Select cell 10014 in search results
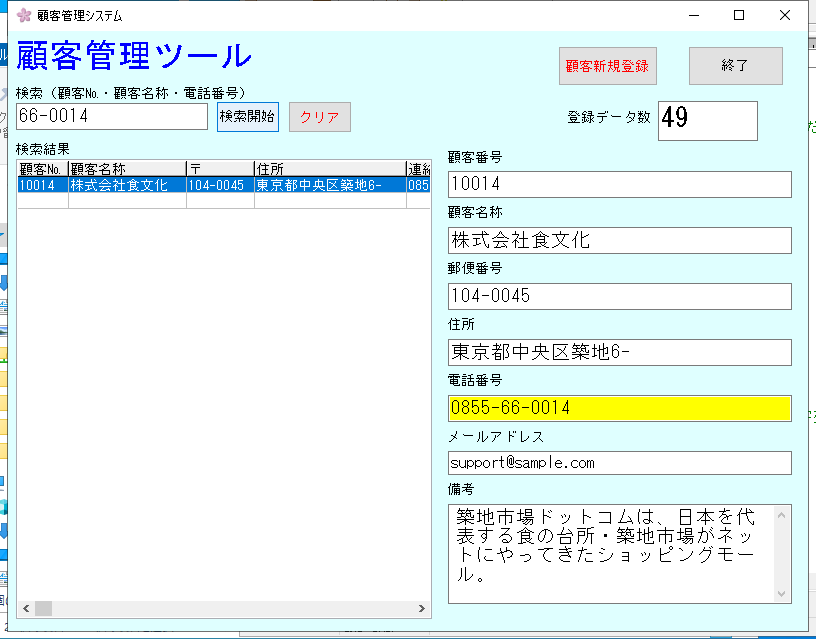This screenshot has height=639, width=816. point(43,185)
